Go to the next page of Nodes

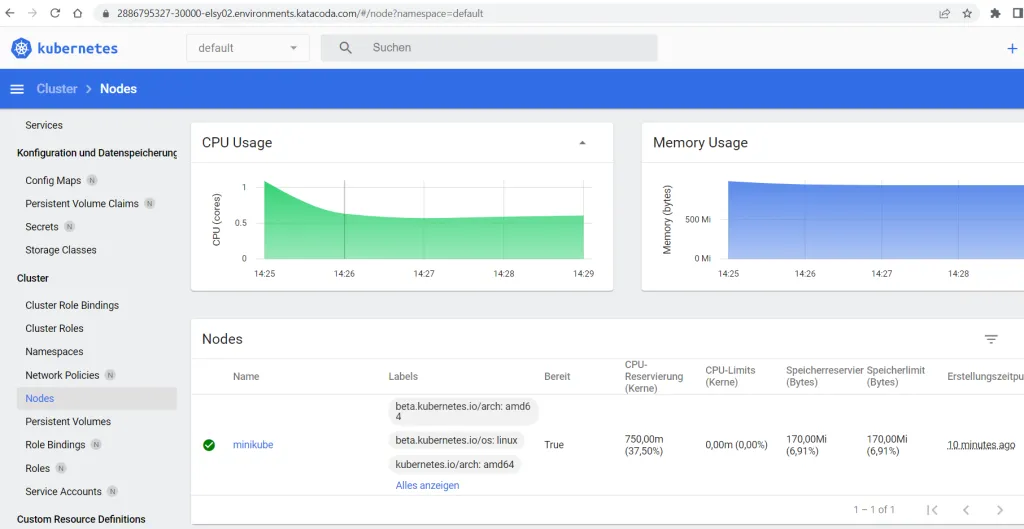pyautogui.click(x=1000, y=509)
